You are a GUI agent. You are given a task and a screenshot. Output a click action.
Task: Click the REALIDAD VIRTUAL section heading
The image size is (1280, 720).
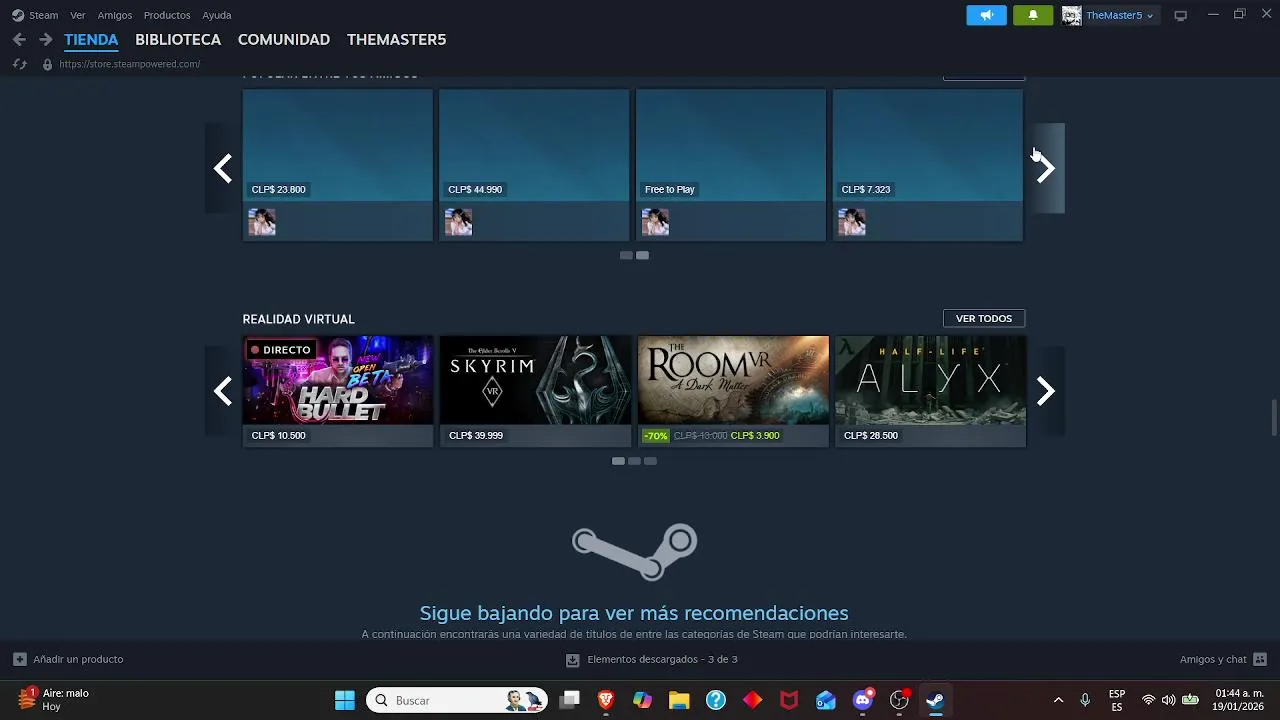298,319
